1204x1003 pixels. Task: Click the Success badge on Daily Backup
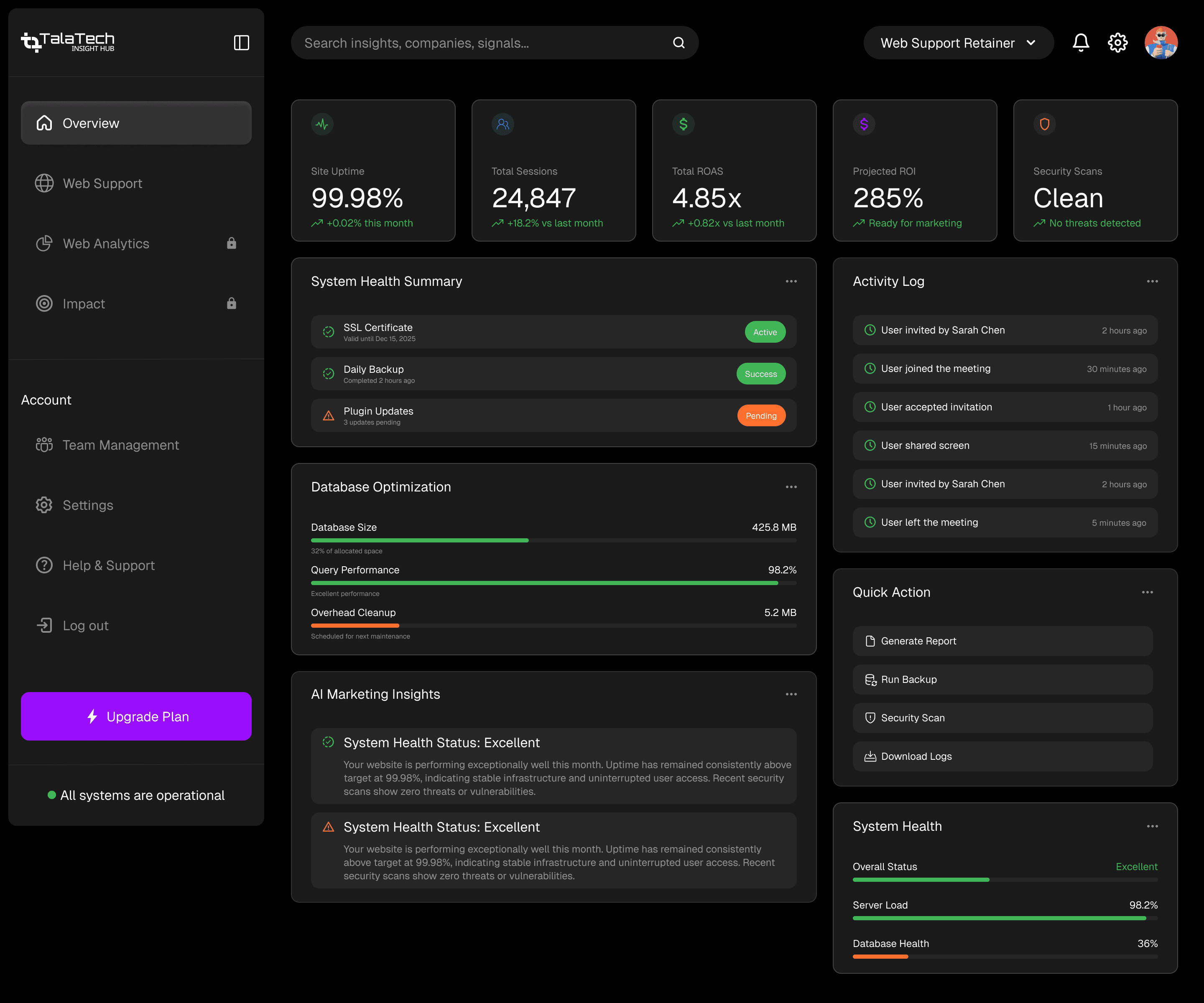tap(761, 374)
